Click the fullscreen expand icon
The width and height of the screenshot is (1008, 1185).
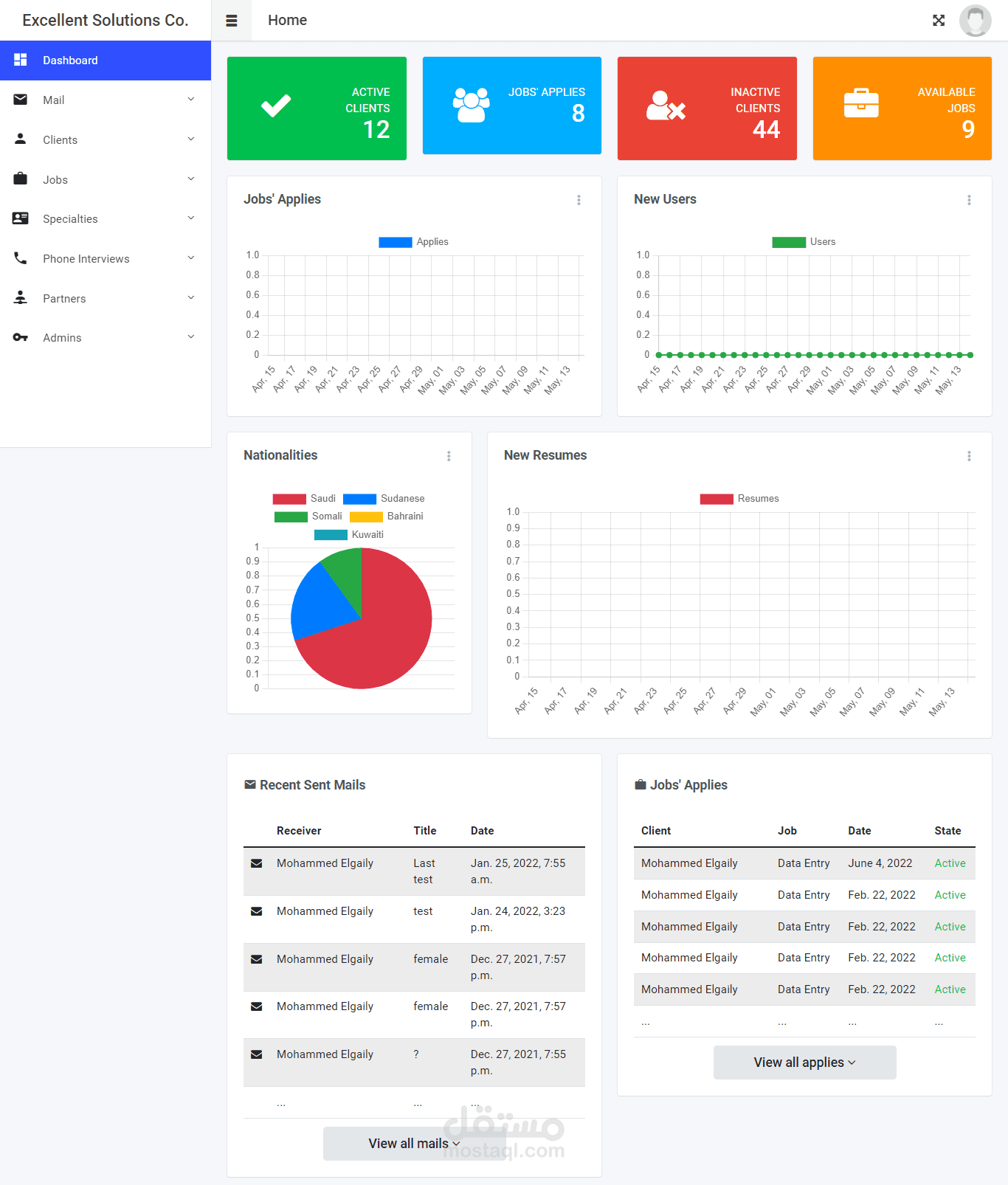point(939,21)
